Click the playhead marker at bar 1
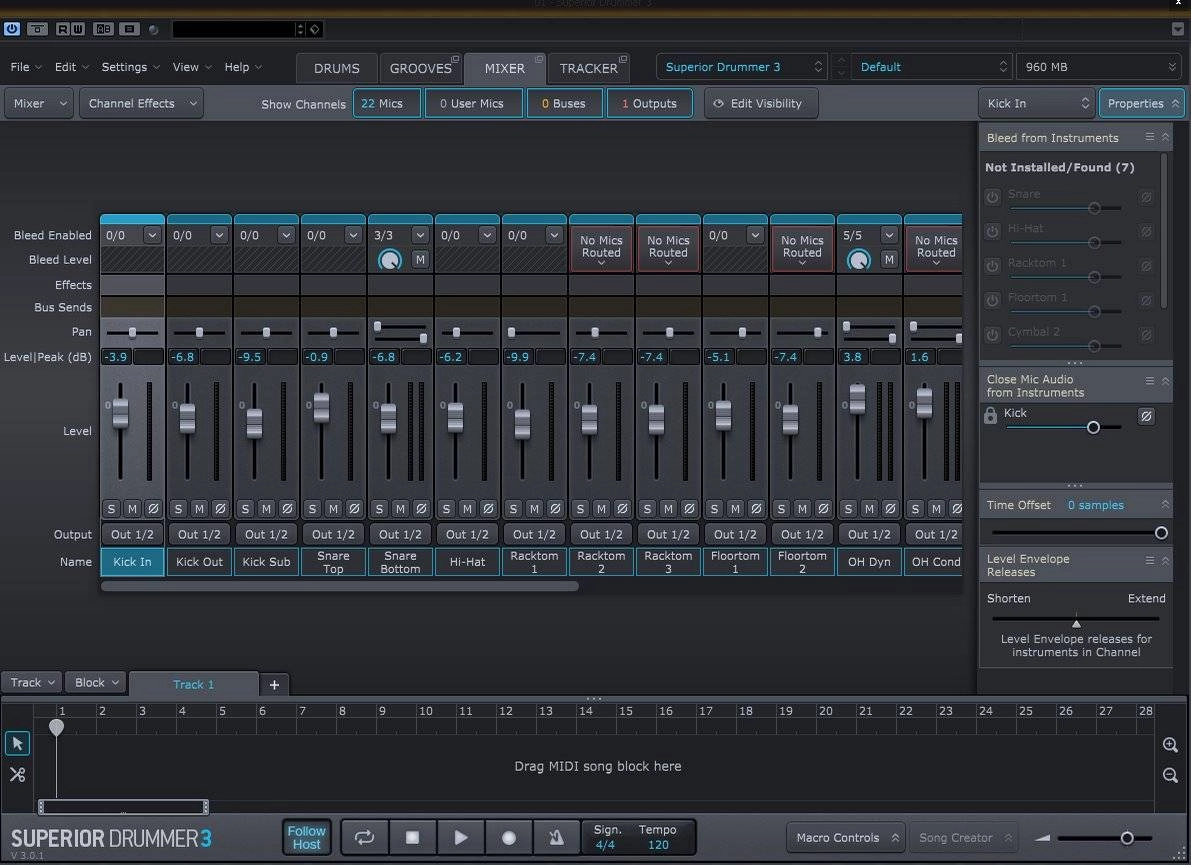This screenshot has width=1191, height=865. coord(56,727)
